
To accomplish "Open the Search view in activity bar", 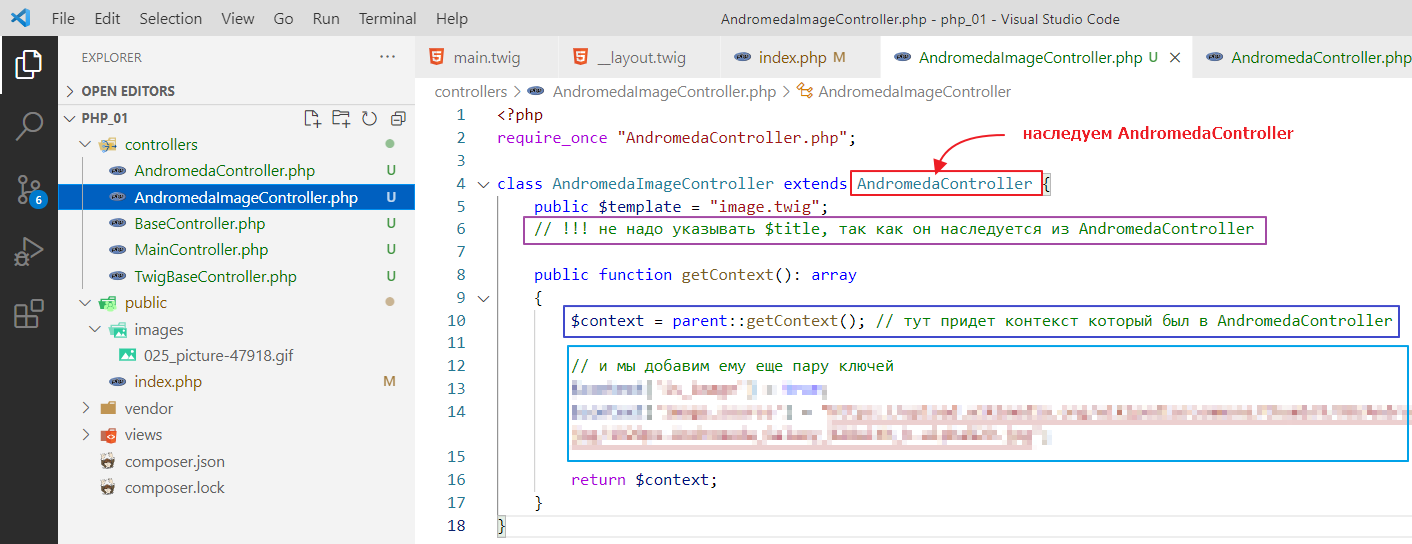I will pyautogui.click(x=29, y=127).
